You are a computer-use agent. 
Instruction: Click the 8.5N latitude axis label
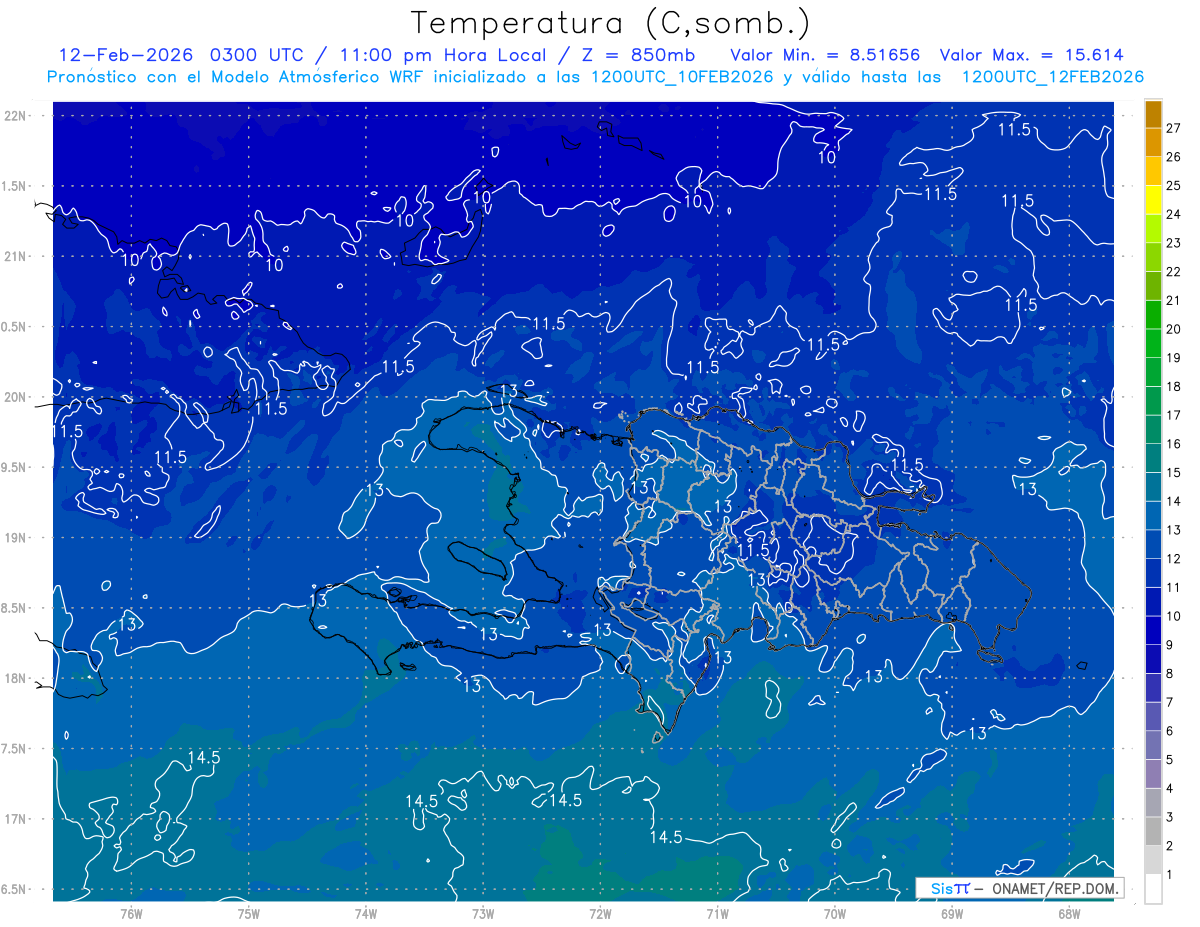point(15,608)
